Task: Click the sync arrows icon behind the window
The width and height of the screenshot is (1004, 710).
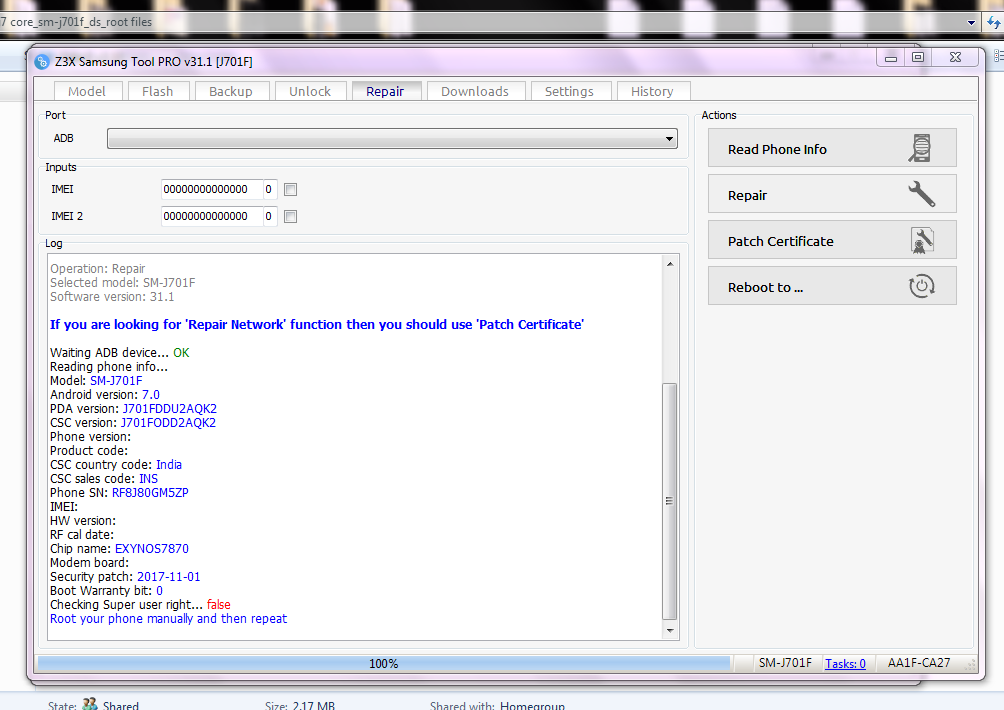Action: click(x=994, y=22)
